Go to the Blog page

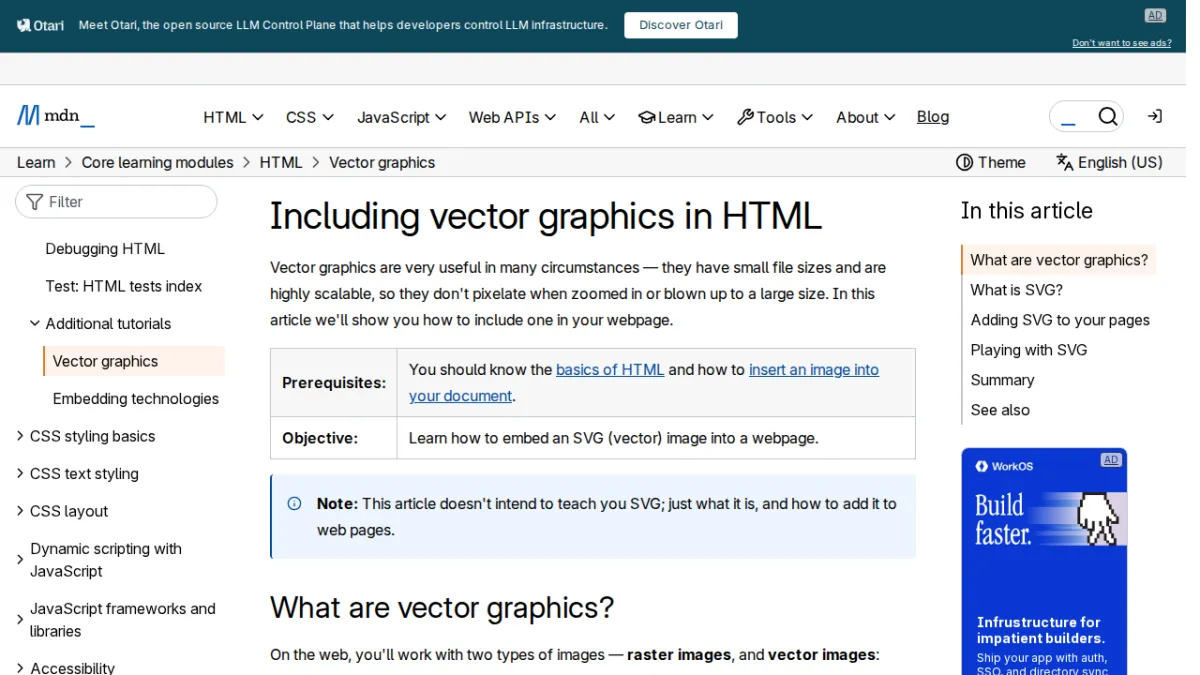933,117
